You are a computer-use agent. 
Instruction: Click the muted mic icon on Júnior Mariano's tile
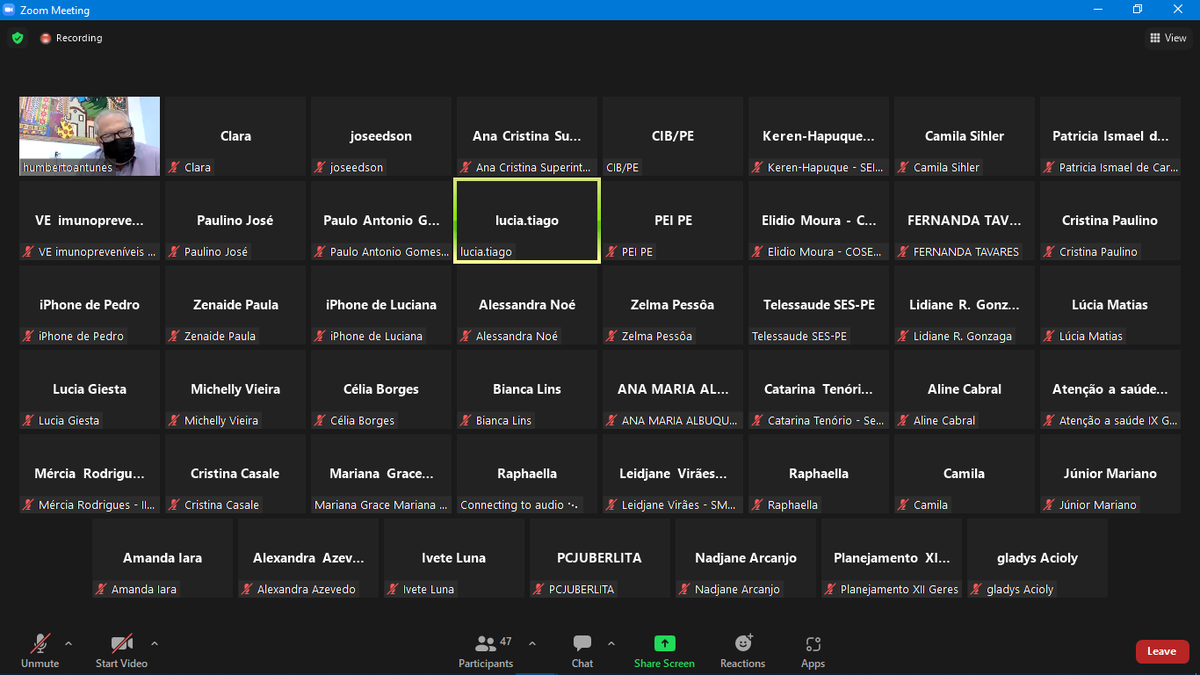1050,505
